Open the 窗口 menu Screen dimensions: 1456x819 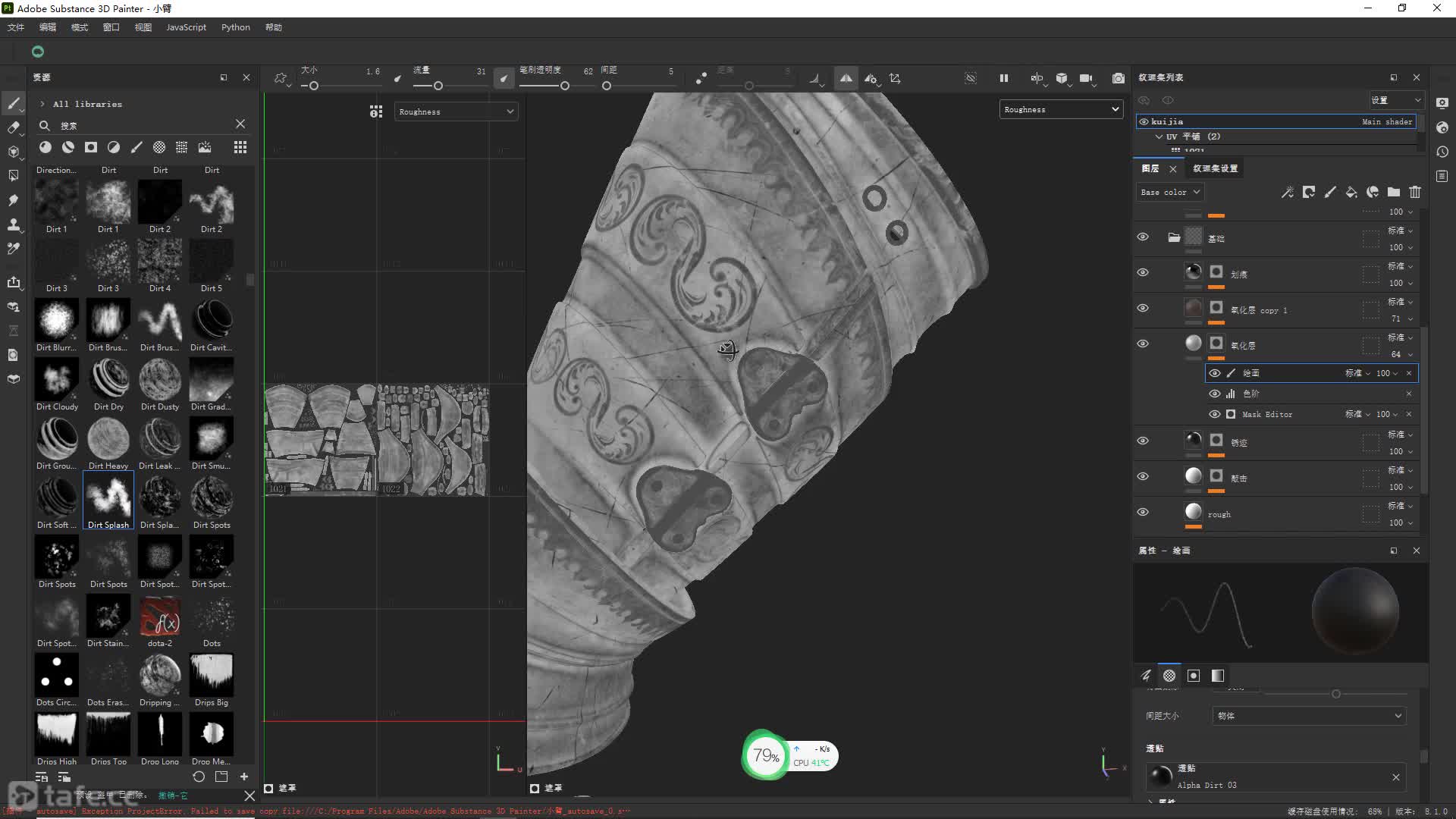111,27
